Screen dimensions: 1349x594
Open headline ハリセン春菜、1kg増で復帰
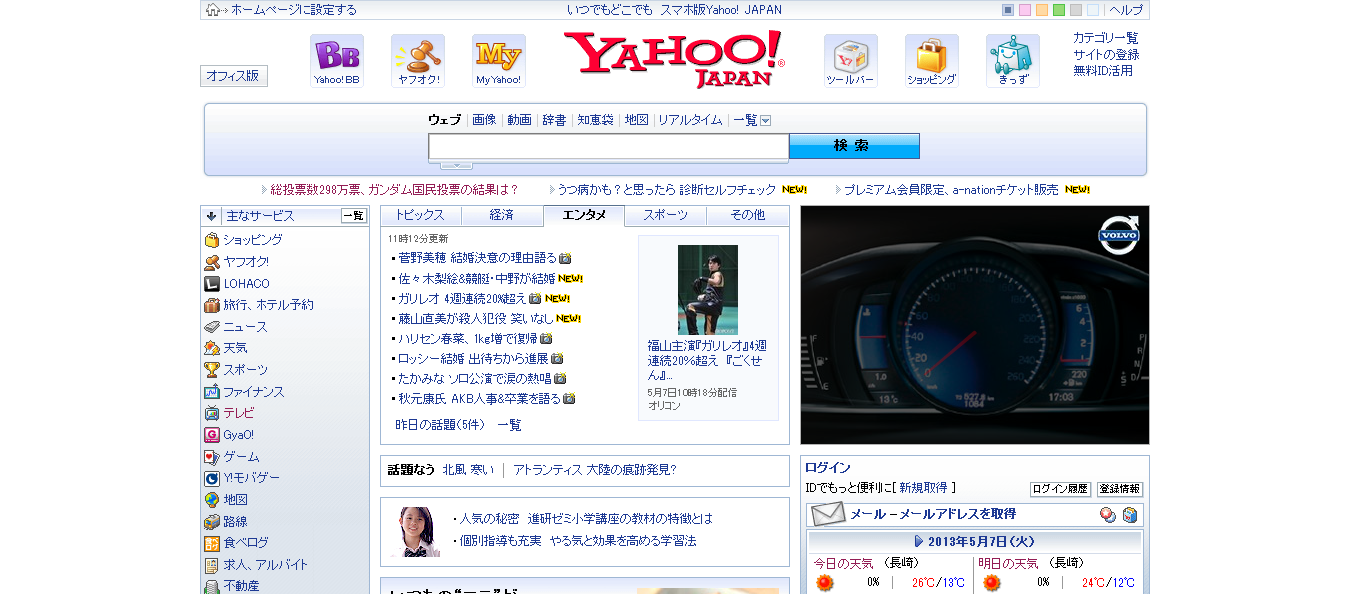pos(468,338)
